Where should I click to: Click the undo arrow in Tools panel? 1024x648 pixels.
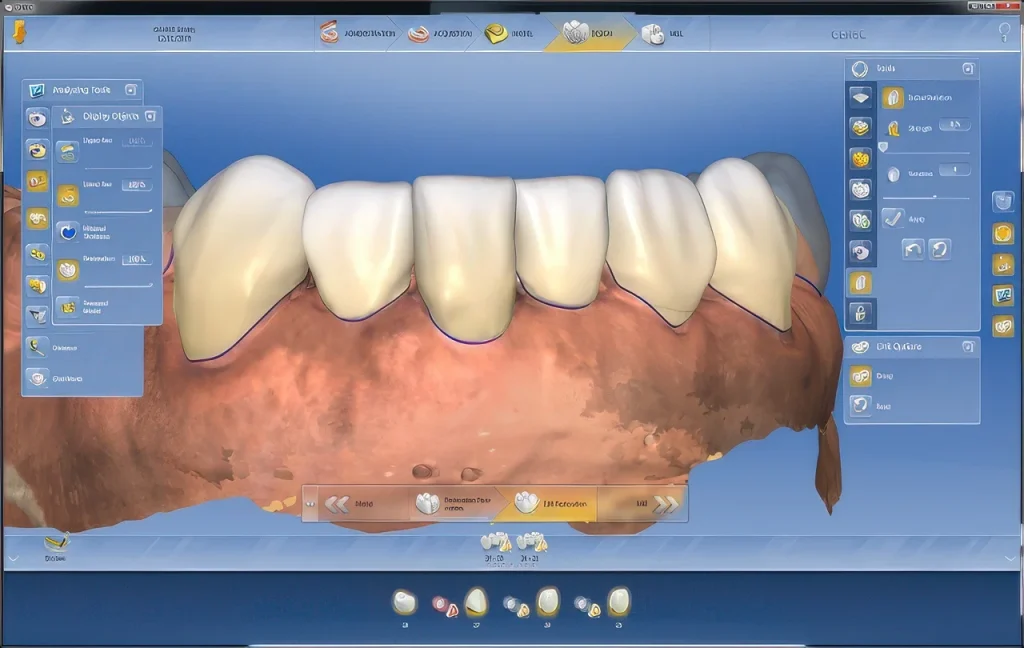pos(913,249)
